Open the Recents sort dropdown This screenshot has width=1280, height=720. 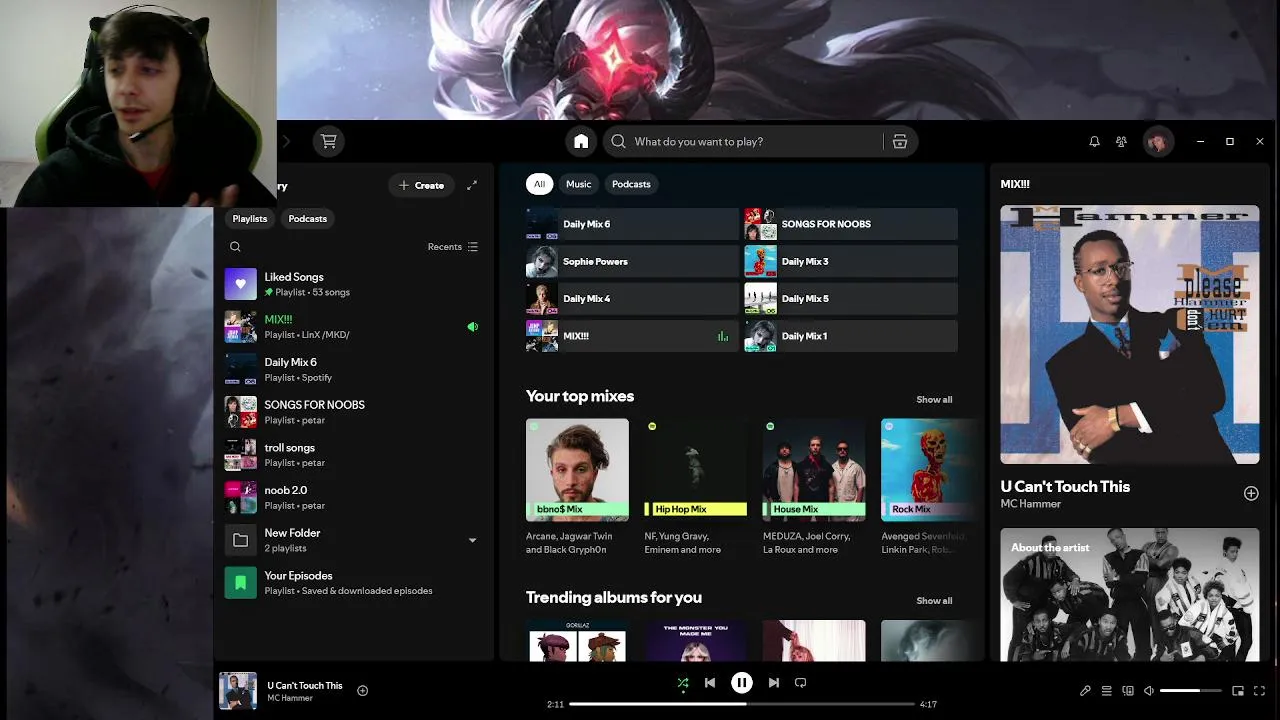[452, 247]
